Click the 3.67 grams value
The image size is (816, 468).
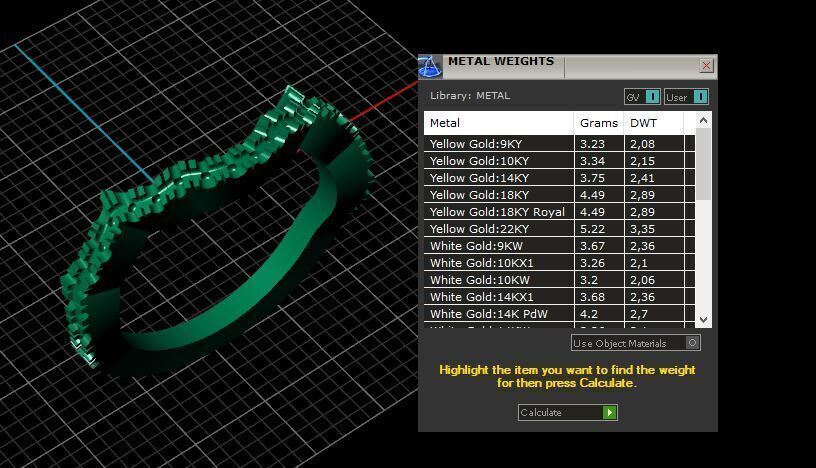(x=592, y=246)
